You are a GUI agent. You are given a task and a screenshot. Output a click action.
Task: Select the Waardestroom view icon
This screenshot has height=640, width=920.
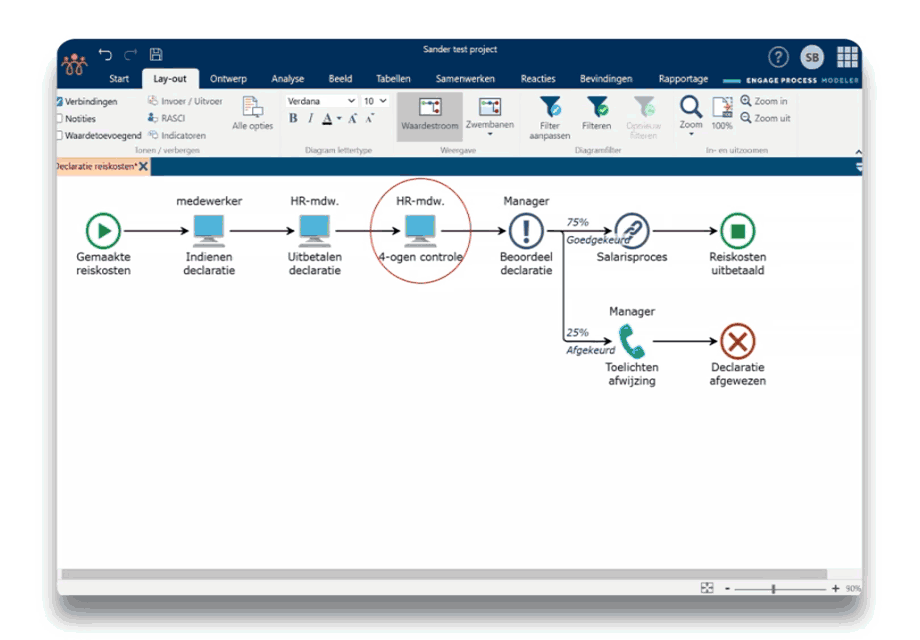click(x=430, y=108)
